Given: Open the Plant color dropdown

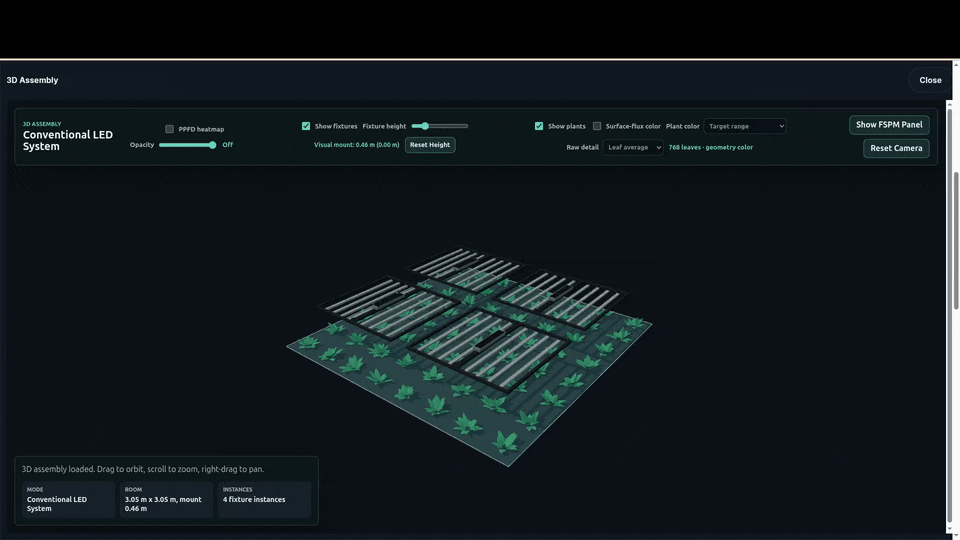Looking at the screenshot, I should click(x=745, y=126).
